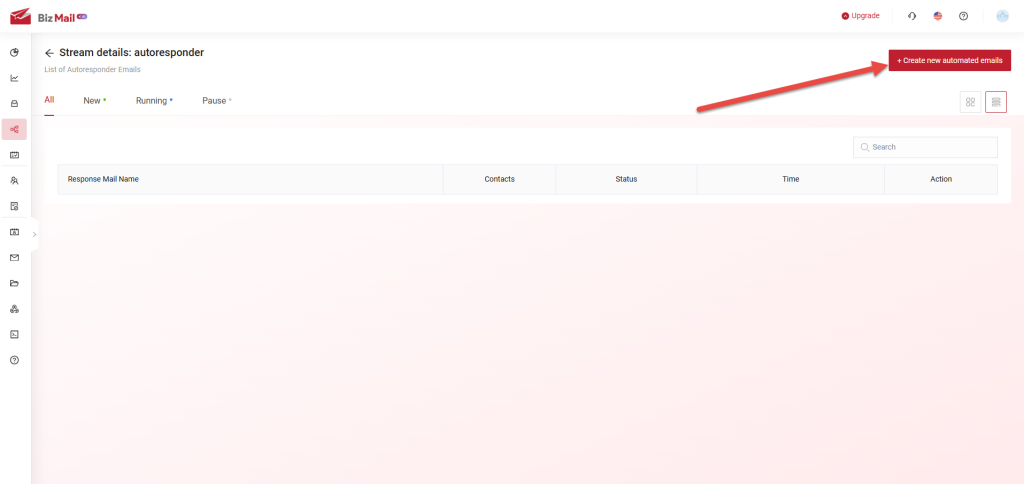The image size is (1024, 484).
Task: Click Create new automated emails button
Action: tap(949, 61)
